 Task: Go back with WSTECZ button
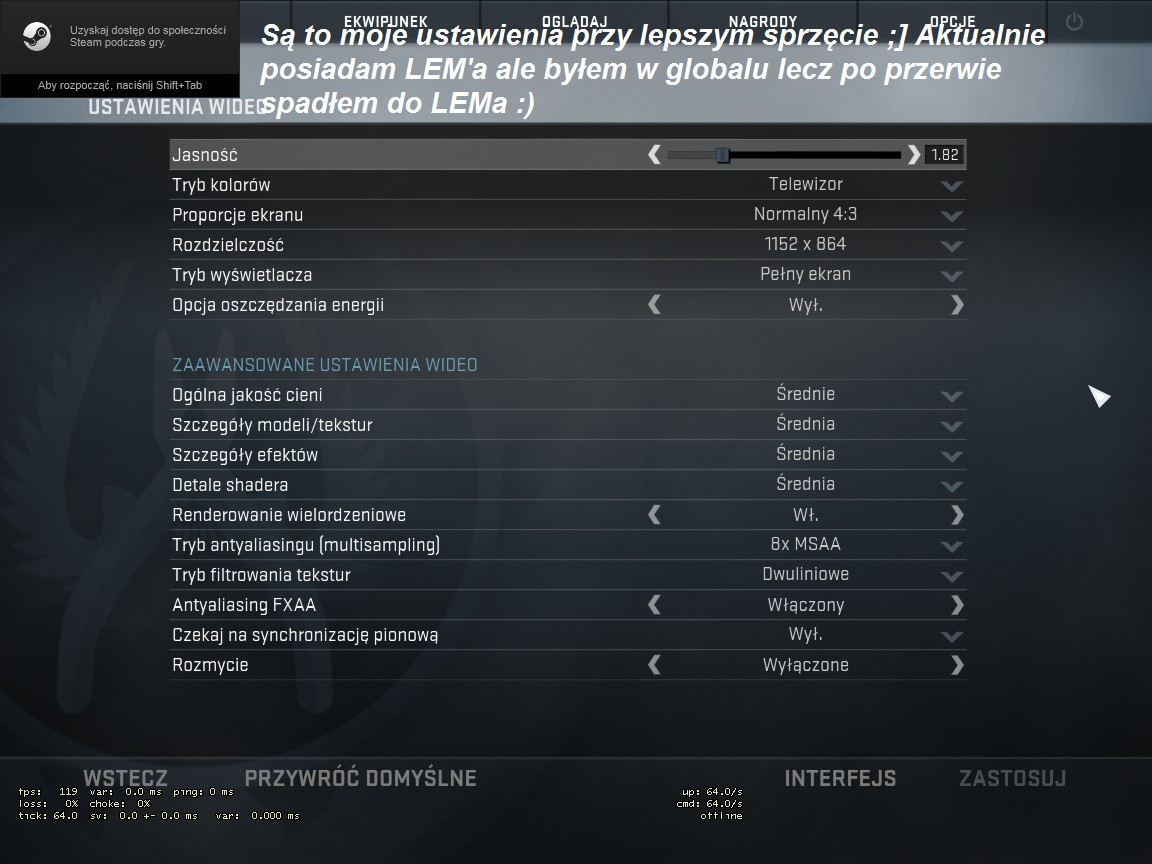pyautogui.click(x=126, y=778)
